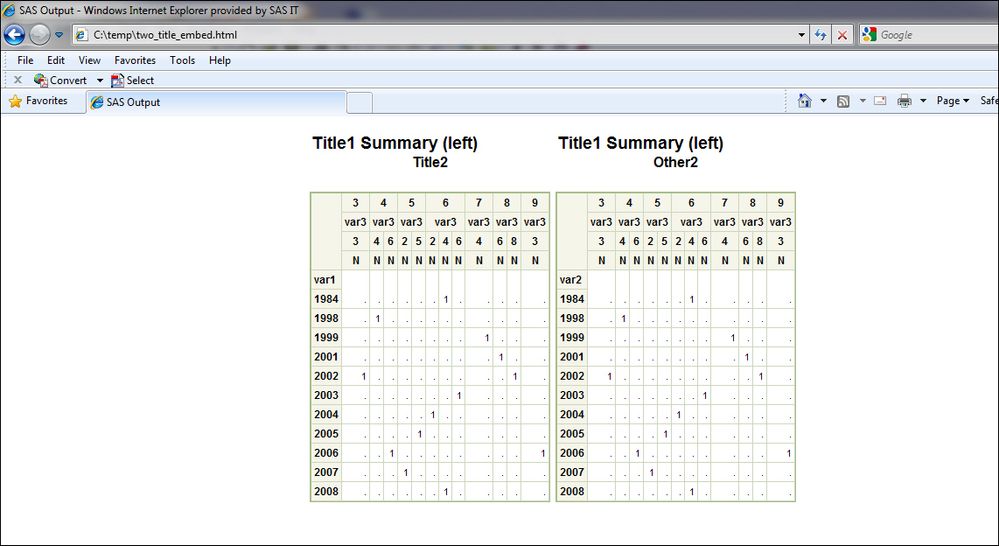This screenshot has width=999, height=546.
Task: Open a new blank tab
Action: [360, 103]
